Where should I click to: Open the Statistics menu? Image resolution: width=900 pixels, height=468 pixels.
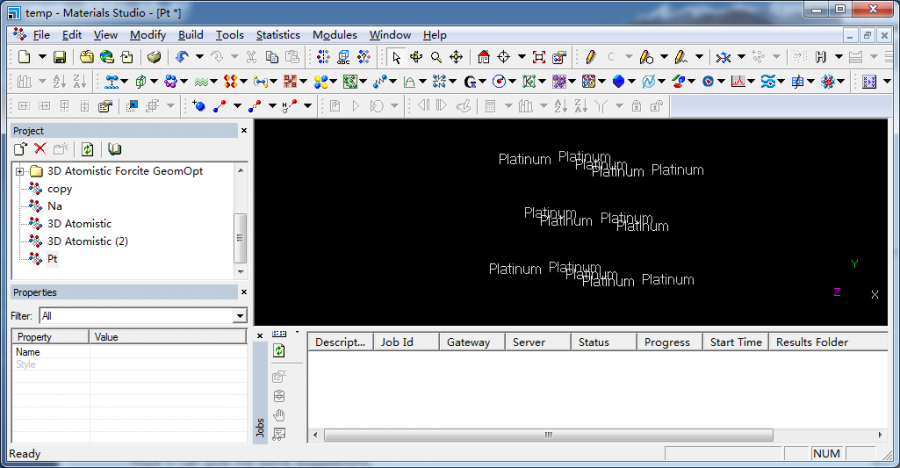tap(278, 35)
